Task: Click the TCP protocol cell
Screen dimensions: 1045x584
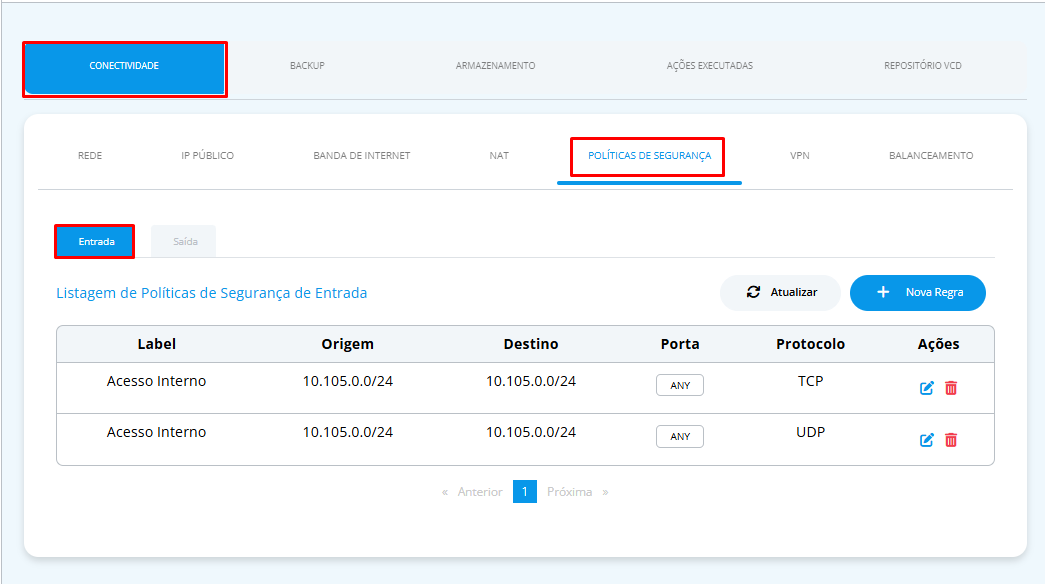Action: [x=810, y=381]
